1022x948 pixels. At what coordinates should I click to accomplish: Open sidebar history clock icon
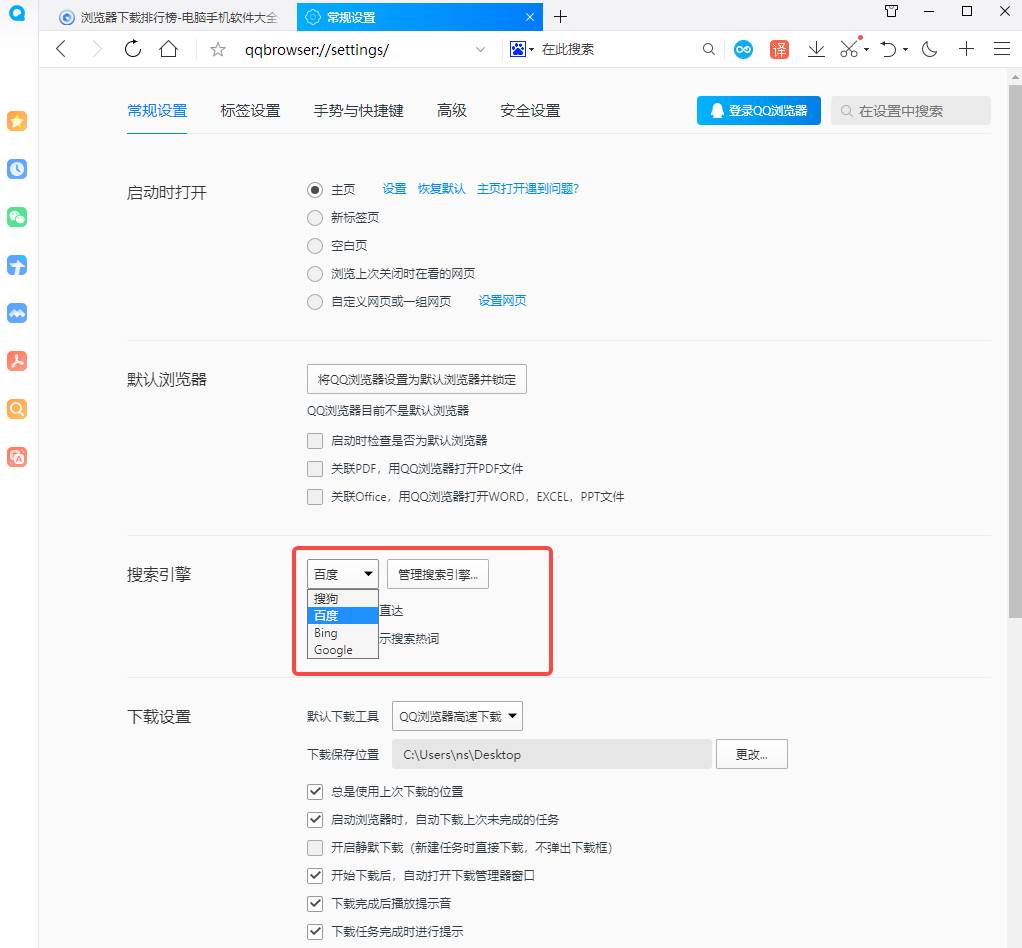17,169
